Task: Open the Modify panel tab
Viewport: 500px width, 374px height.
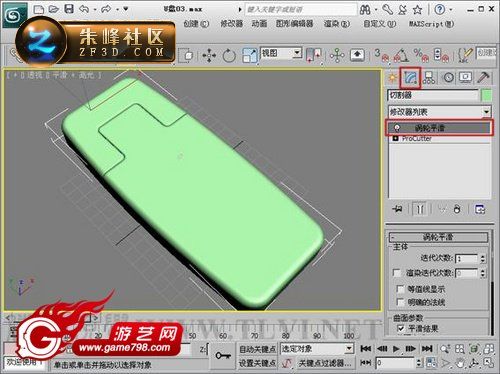Action: [x=410, y=77]
